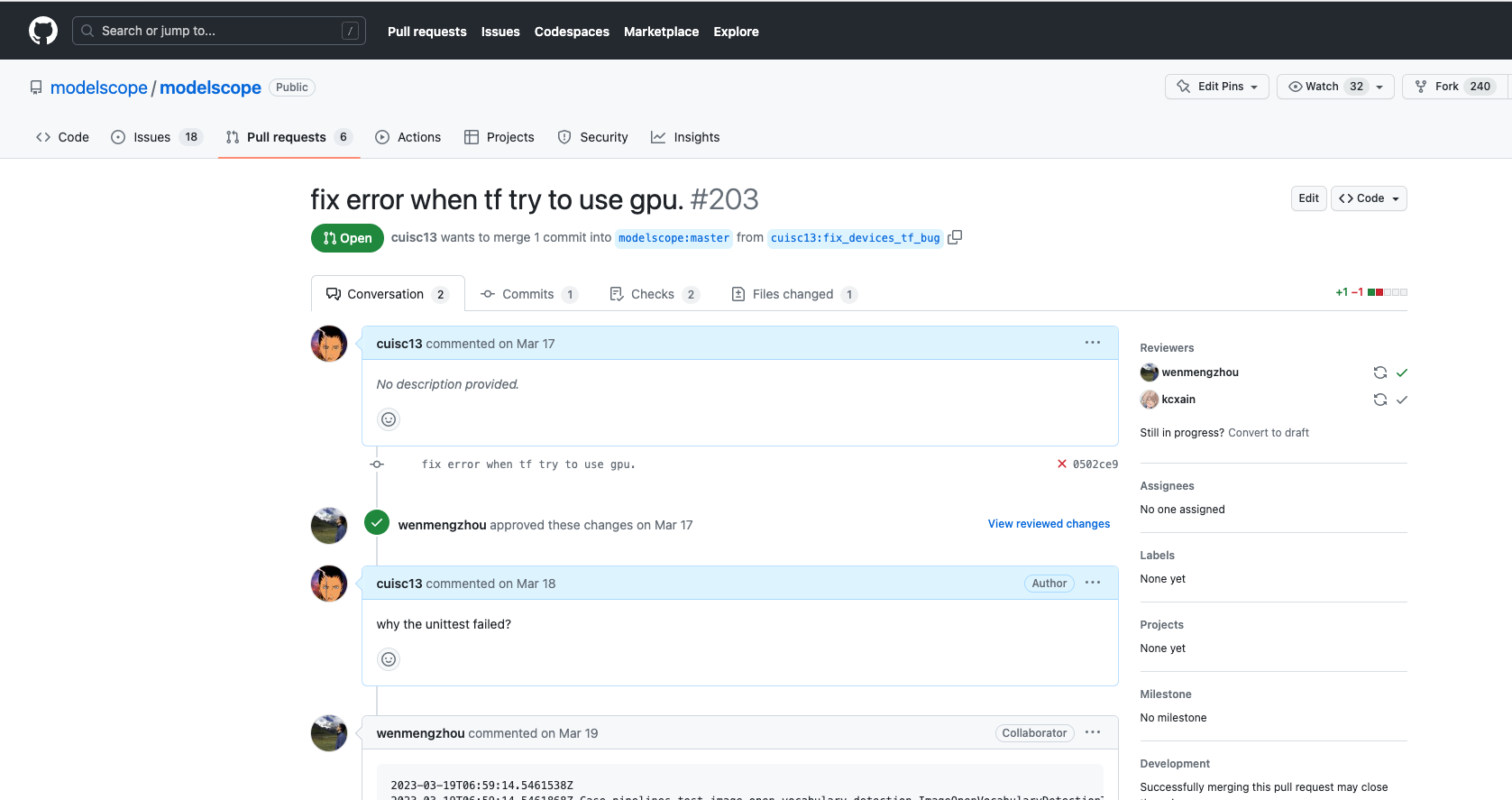Viewport: 1512px width, 800px height.
Task: Click the modelscope:master base branch
Action: [674, 238]
